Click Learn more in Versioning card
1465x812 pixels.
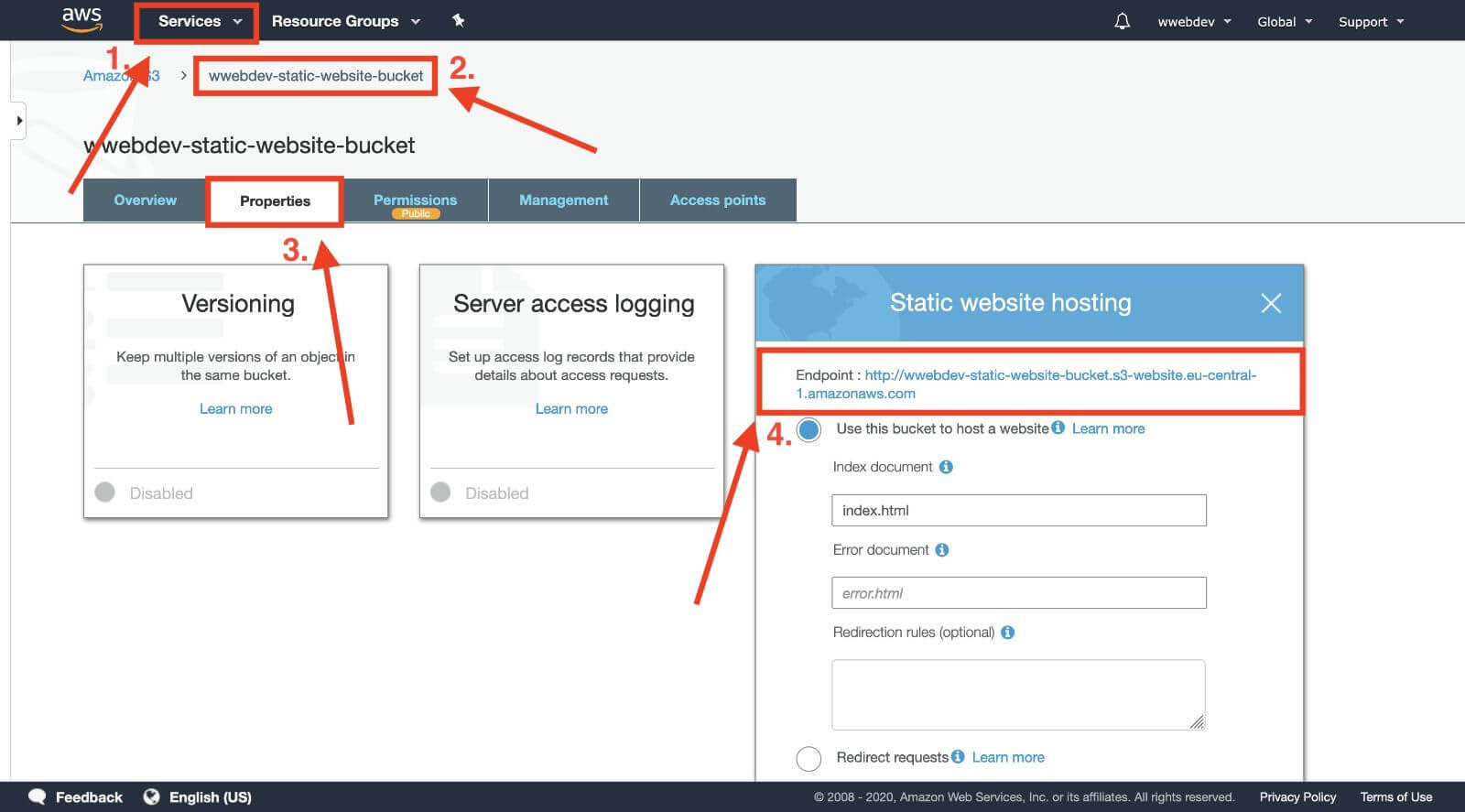click(x=235, y=408)
